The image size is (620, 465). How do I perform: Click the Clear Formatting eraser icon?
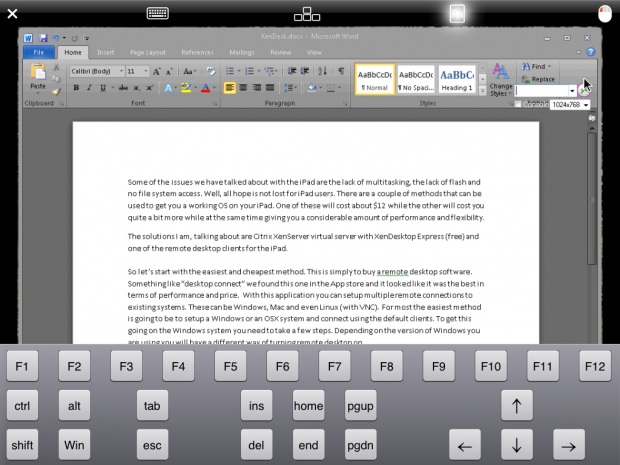point(211,71)
